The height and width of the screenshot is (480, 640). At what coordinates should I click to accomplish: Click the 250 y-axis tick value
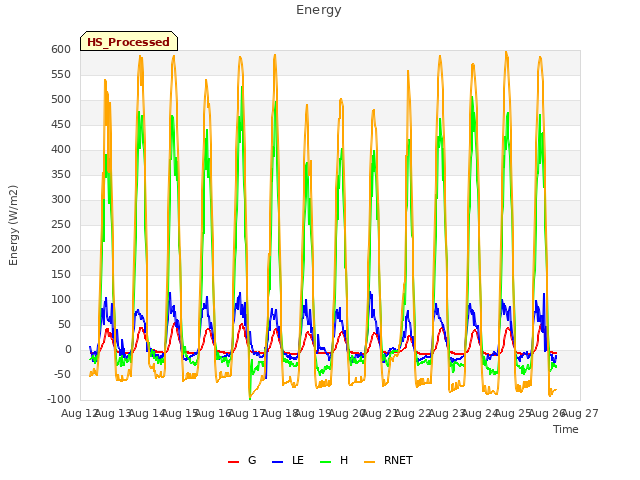coord(61,224)
